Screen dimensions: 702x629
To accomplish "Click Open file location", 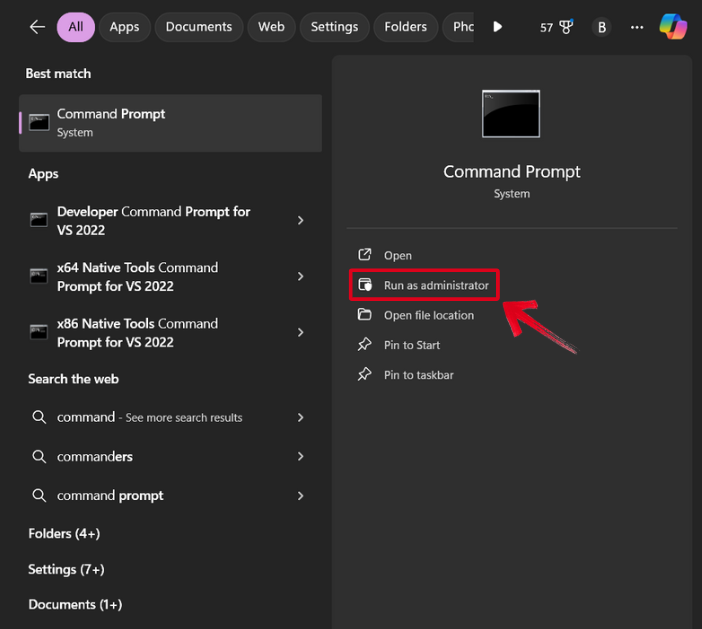I will [428, 315].
